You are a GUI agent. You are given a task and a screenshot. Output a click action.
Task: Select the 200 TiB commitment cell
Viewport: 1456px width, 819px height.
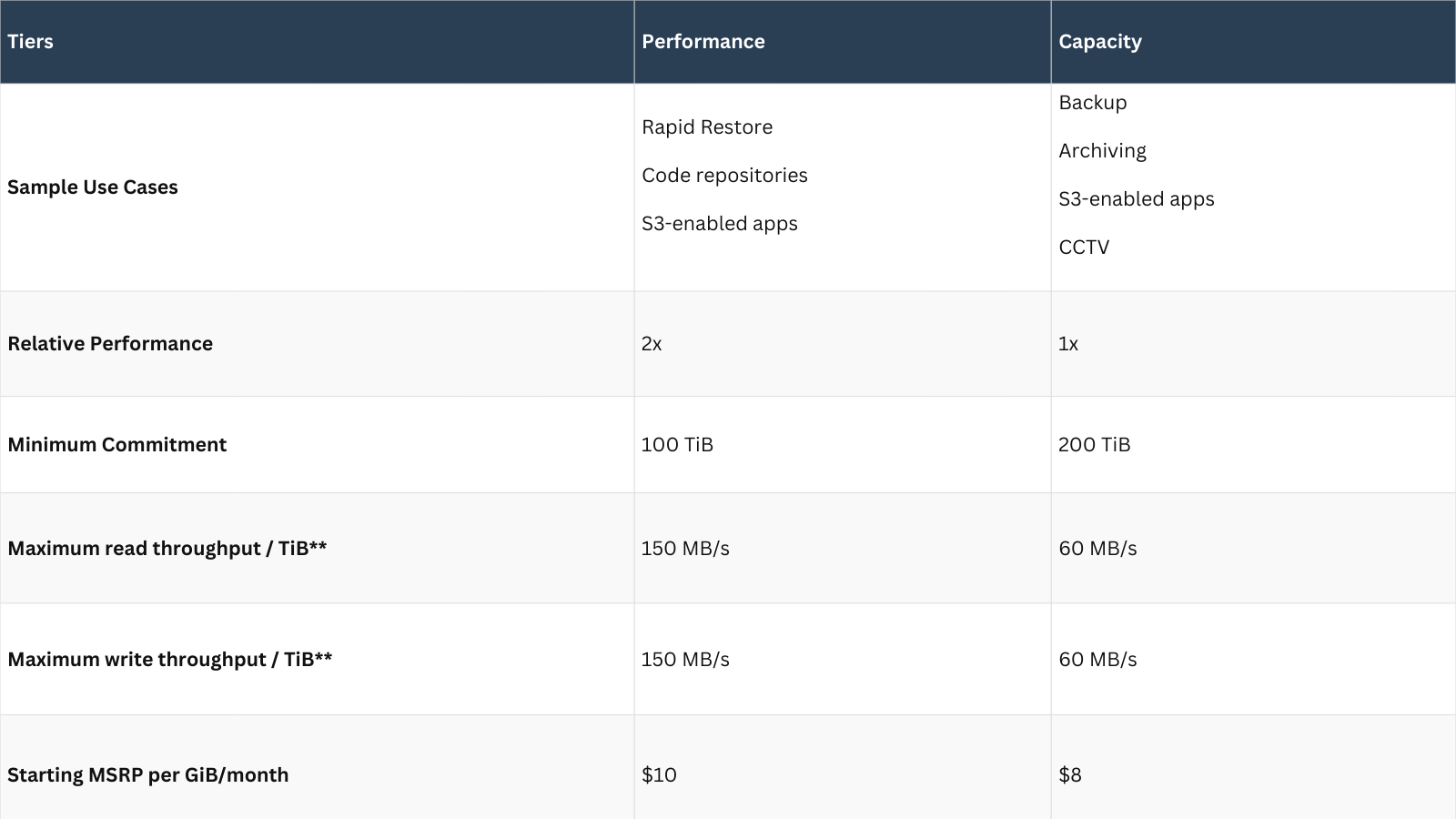coord(1094,445)
